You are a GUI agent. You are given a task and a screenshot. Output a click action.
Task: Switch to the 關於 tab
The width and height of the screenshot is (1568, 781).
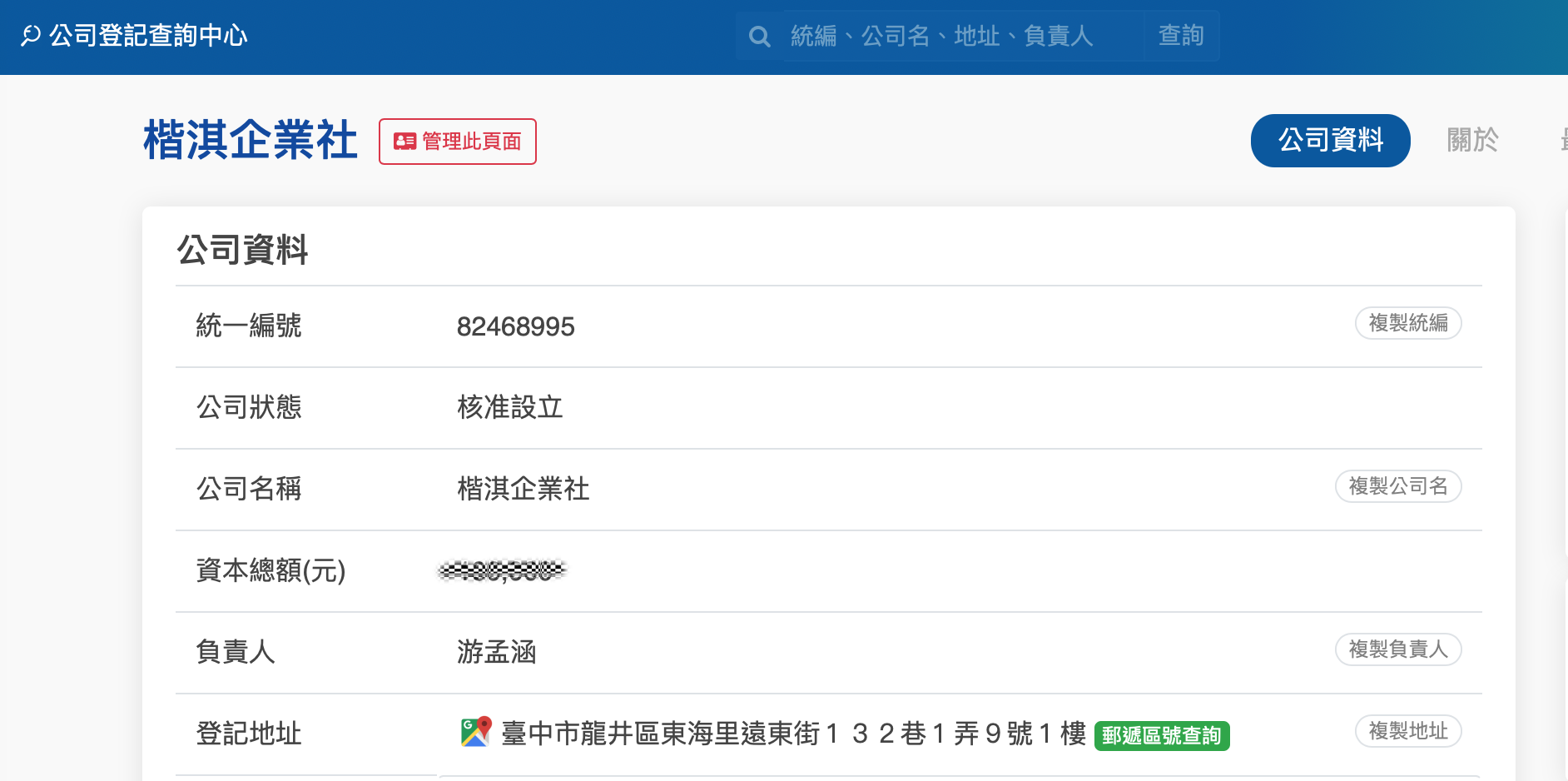coord(1472,140)
